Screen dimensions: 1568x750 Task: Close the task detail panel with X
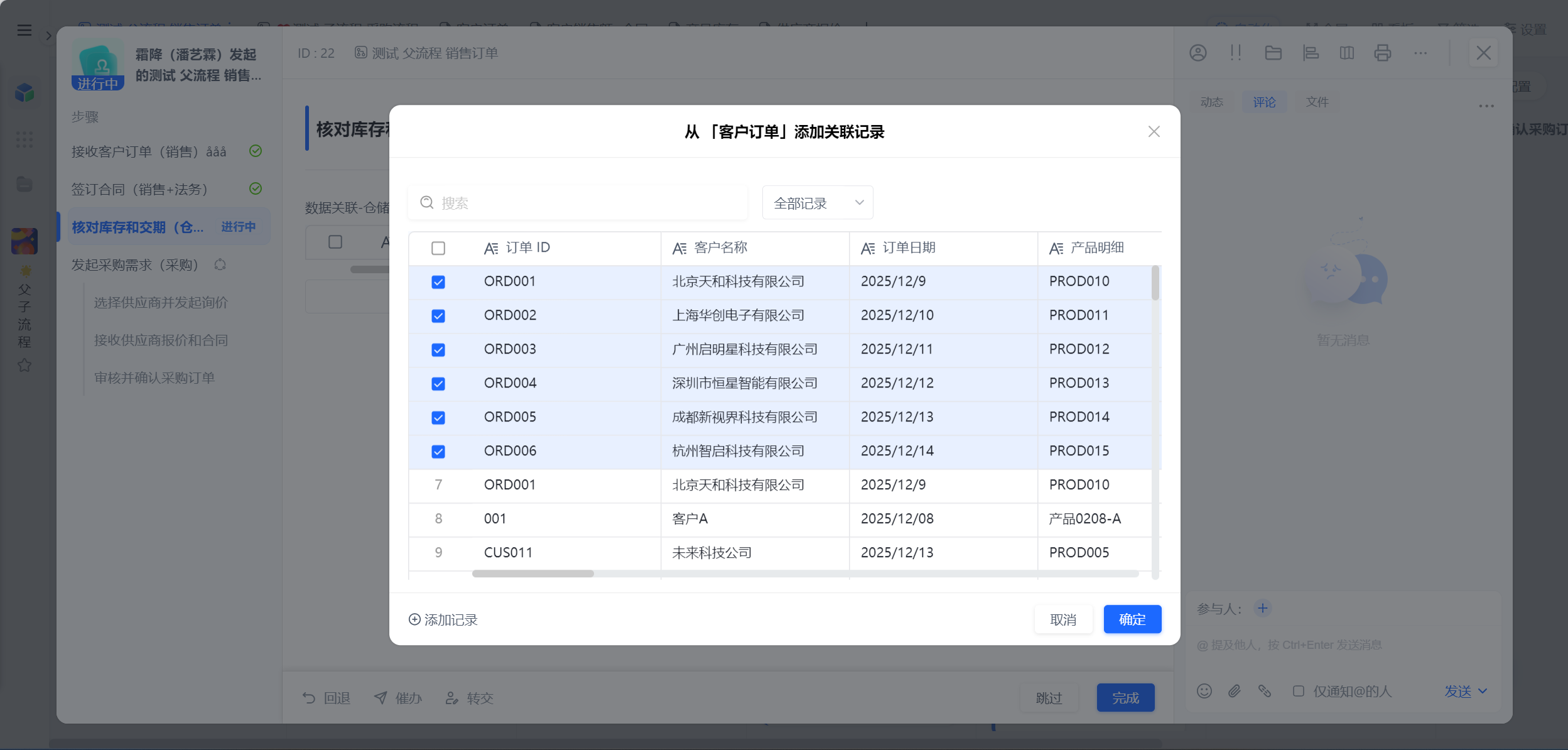(x=1483, y=53)
